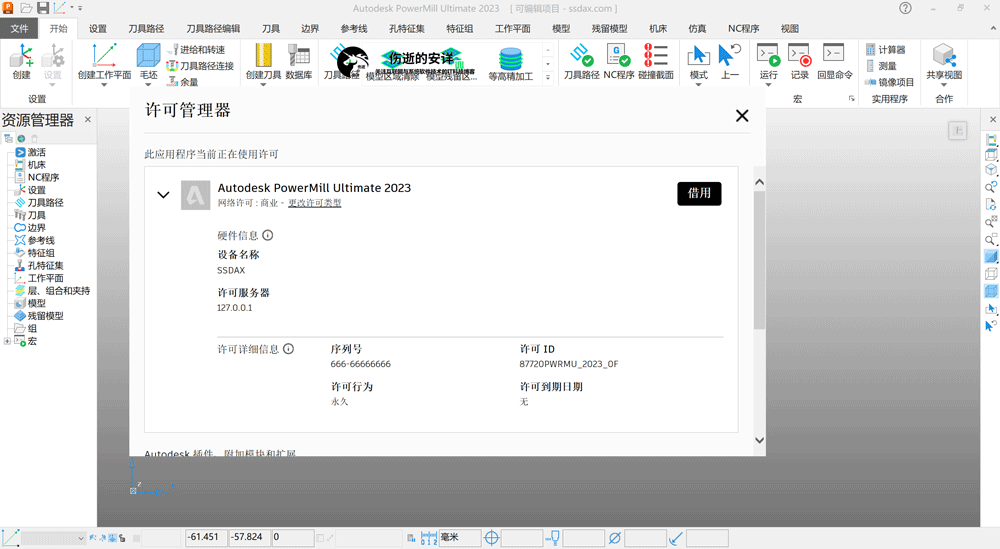Open the 仿真 simulation tab

point(697,29)
